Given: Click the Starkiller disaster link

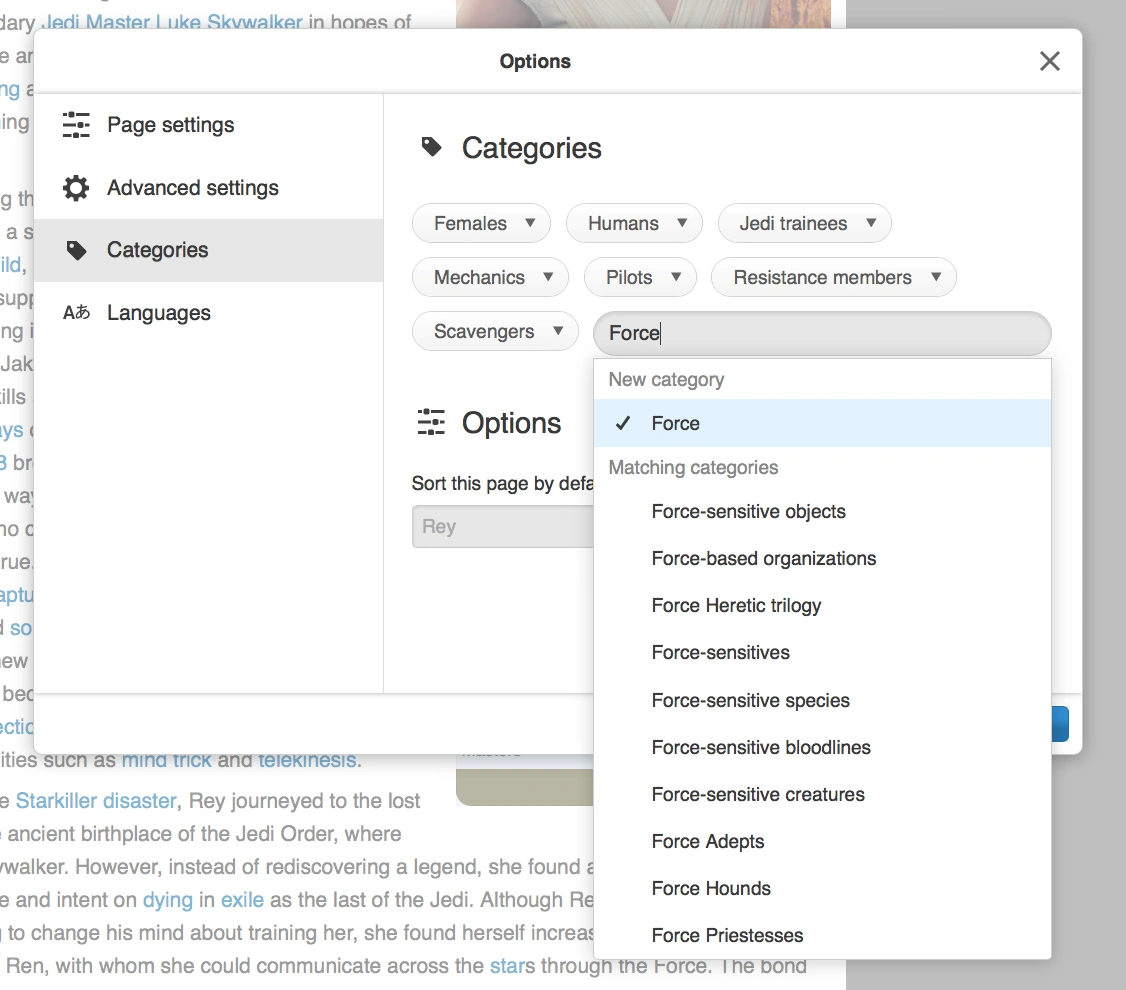Looking at the screenshot, I should [x=96, y=801].
